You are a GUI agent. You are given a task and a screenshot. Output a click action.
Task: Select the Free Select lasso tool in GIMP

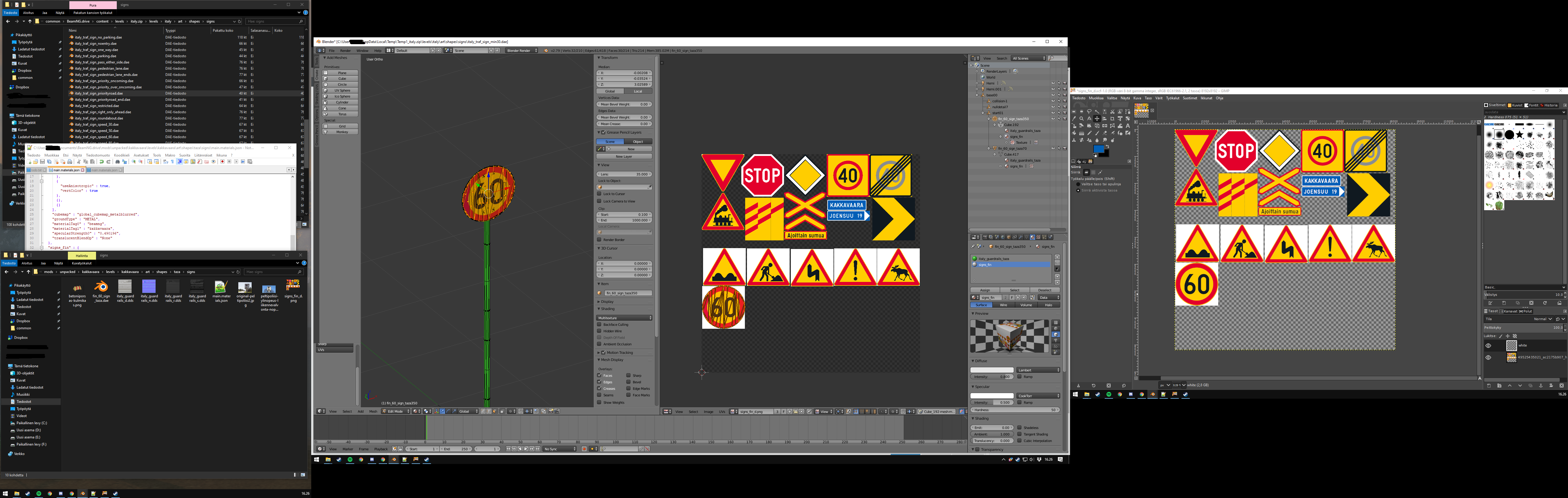pos(1090,111)
